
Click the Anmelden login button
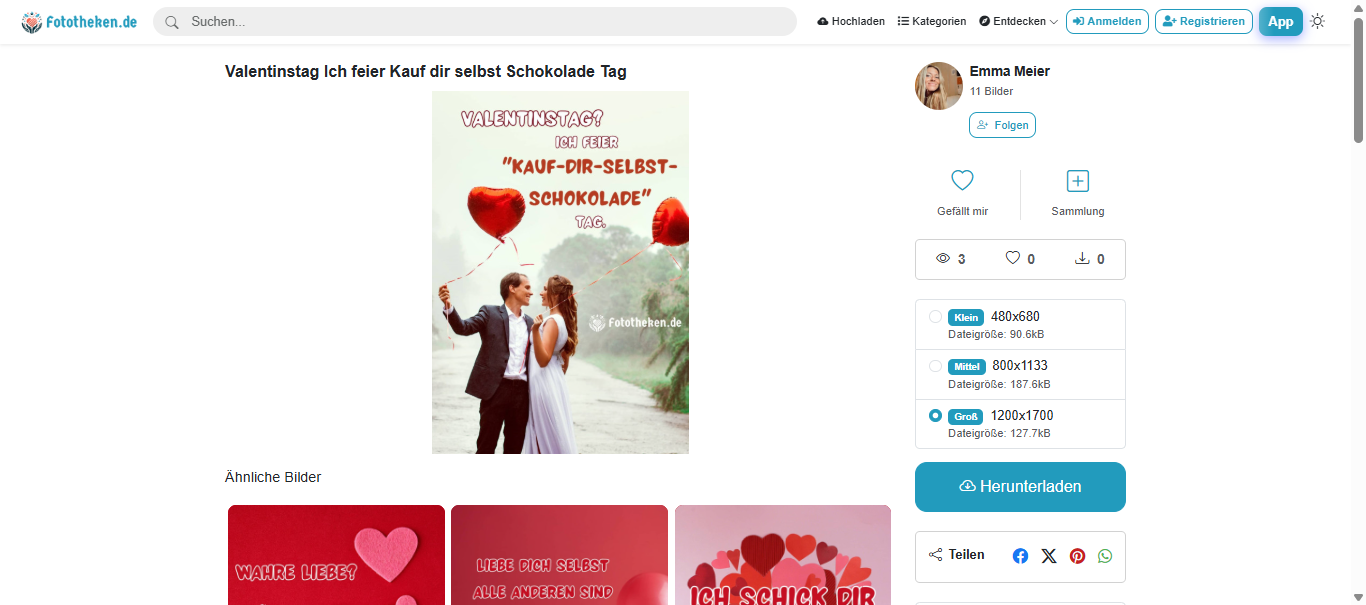(x=1107, y=21)
